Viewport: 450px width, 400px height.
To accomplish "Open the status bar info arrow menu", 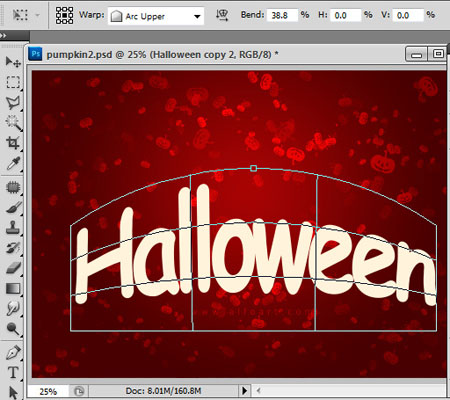I will (x=244, y=390).
